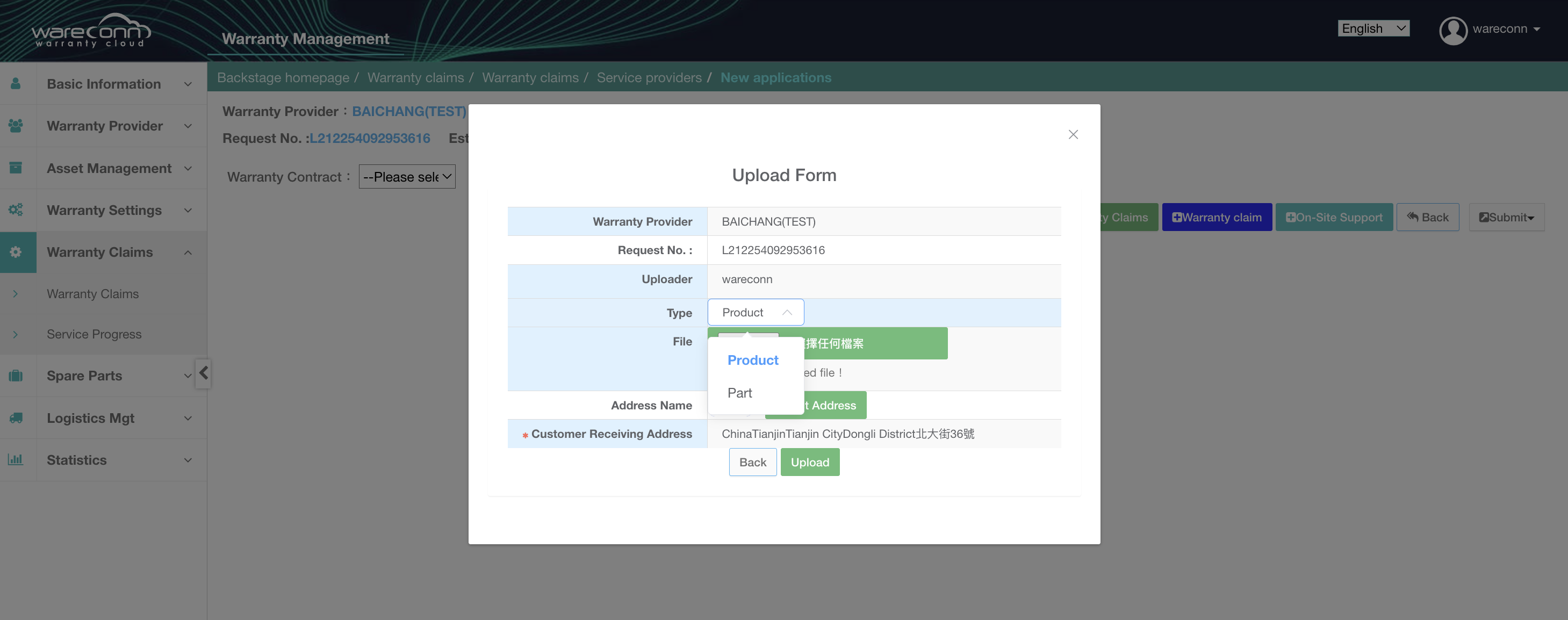
Task: Click the Asset Management archive icon
Action: (x=16, y=167)
